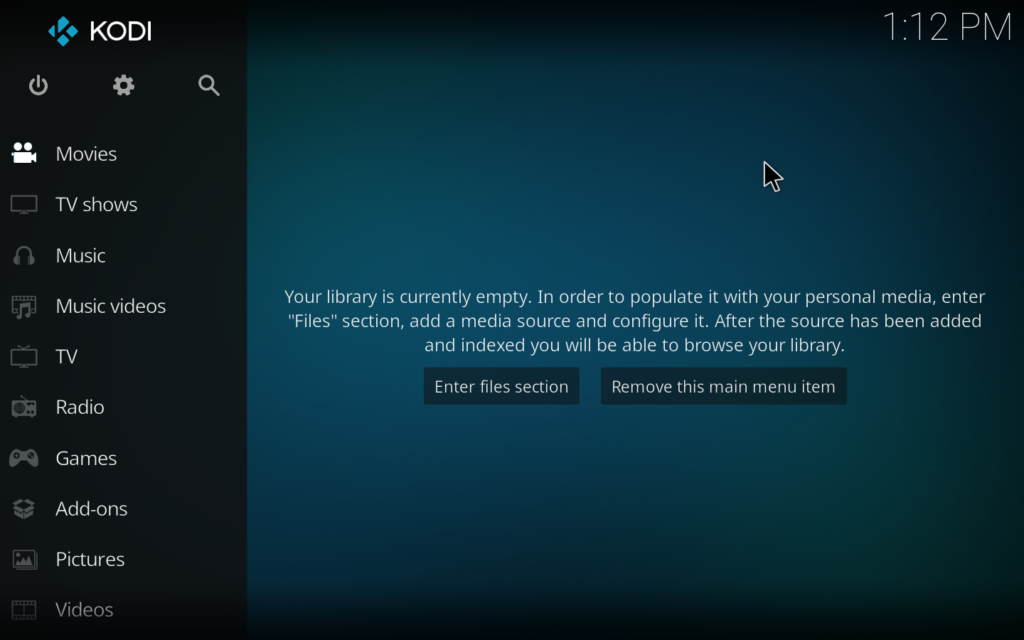The width and height of the screenshot is (1024, 640).
Task: Click the Music videos icon
Action: (24, 306)
